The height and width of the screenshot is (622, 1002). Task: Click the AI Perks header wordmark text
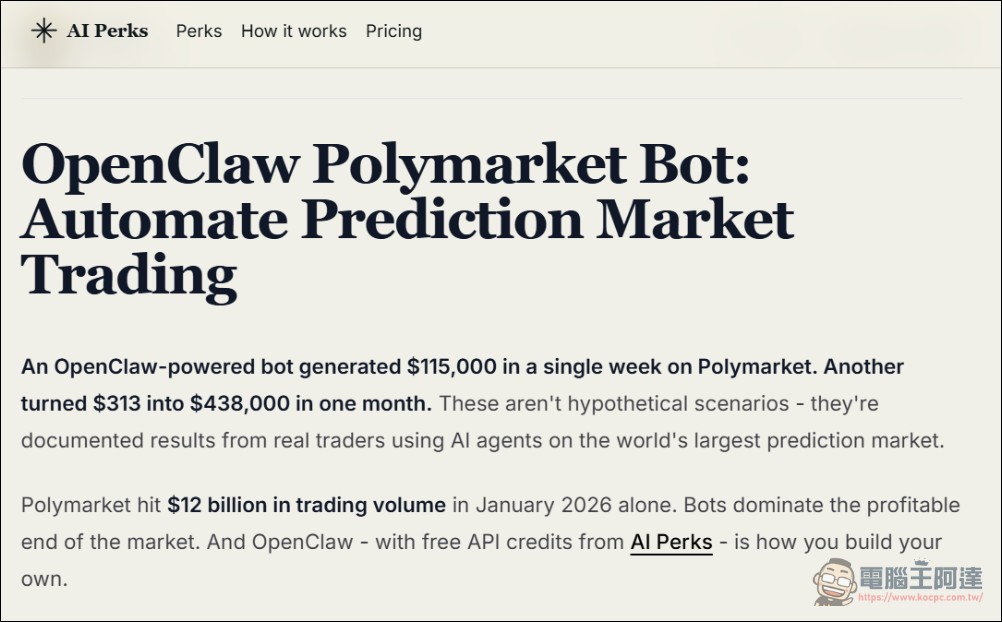pos(107,30)
